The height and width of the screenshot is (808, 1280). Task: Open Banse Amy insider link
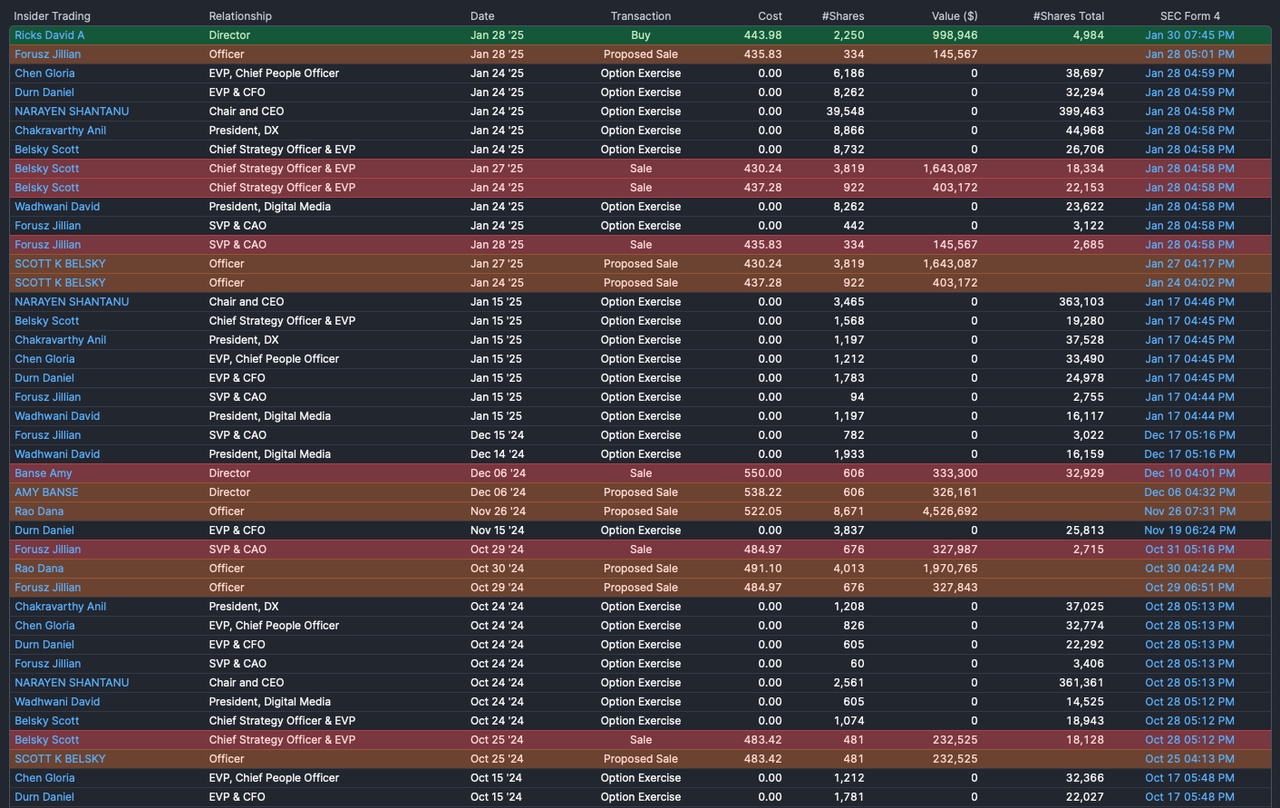coord(43,473)
